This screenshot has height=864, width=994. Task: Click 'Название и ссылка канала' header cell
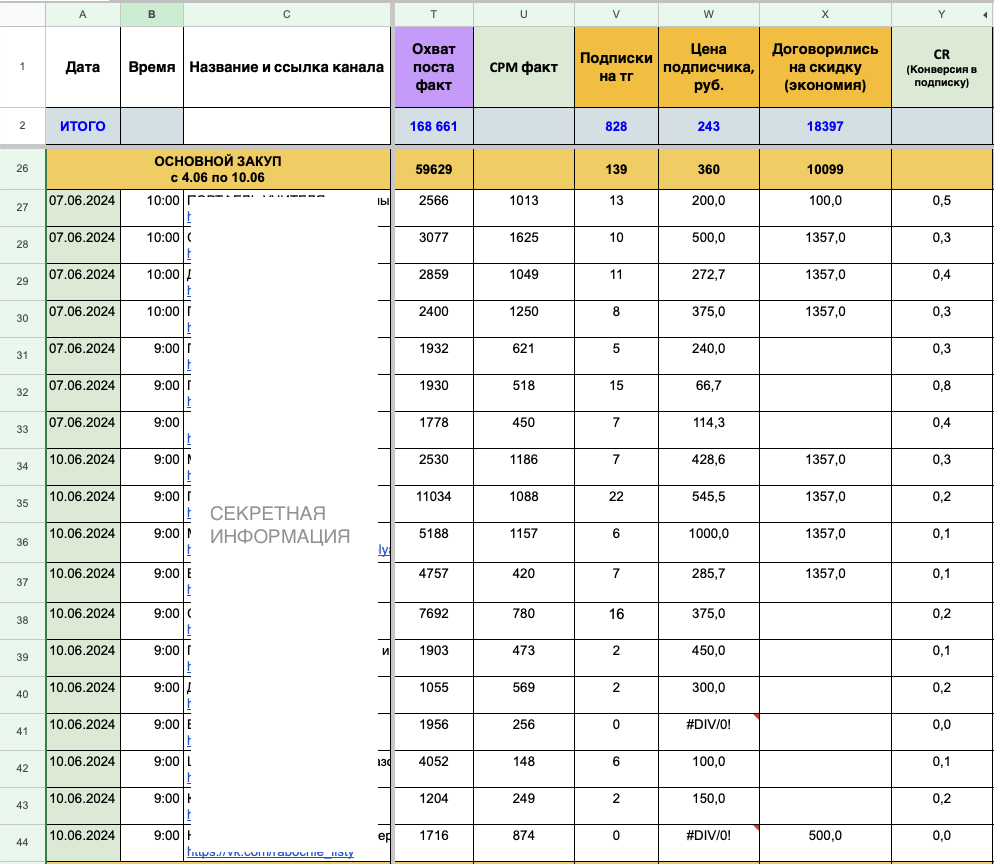(287, 67)
